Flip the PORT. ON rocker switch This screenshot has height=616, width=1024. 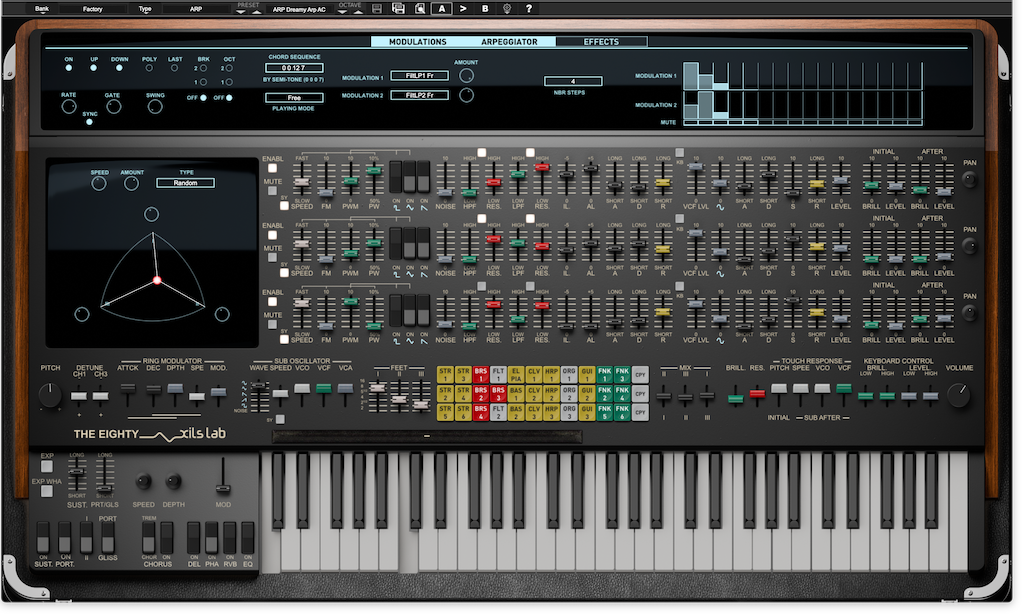(x=65, y=537)
